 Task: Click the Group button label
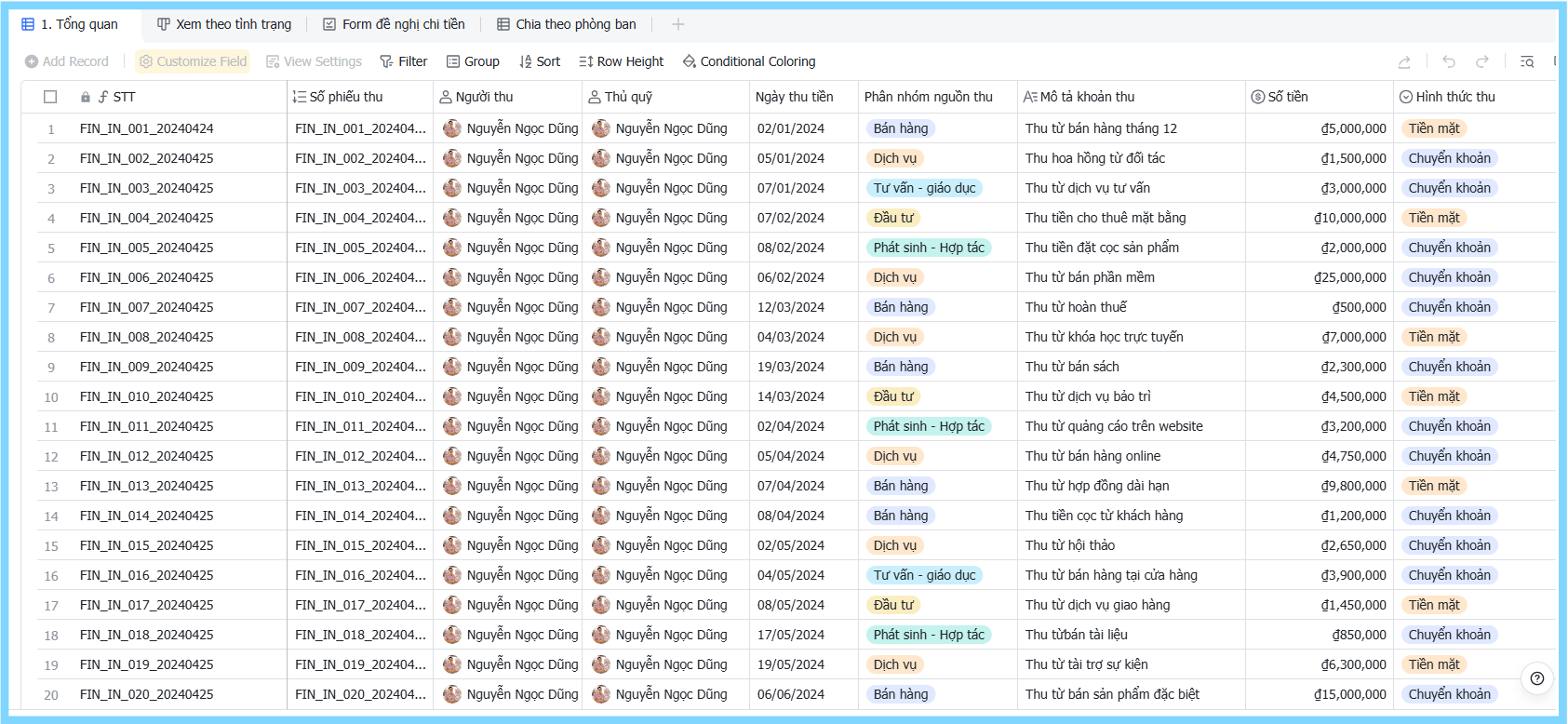tap(482, 61)
